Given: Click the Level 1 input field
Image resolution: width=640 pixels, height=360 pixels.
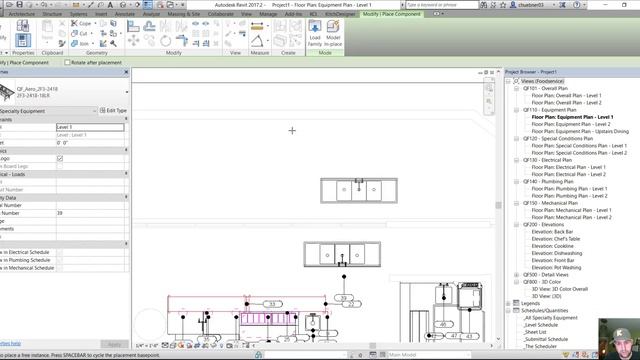Looking at the screenshot, I should [90, 127].
